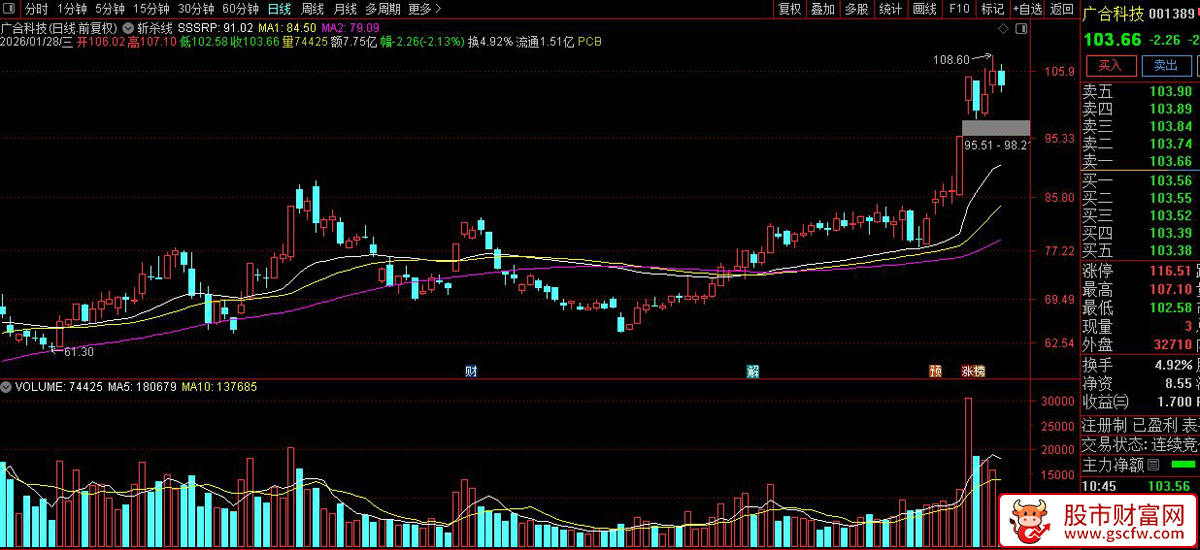
Task: Click the 买二 price 103.55
Action: pyautogui.click(x=1171, y=198)
